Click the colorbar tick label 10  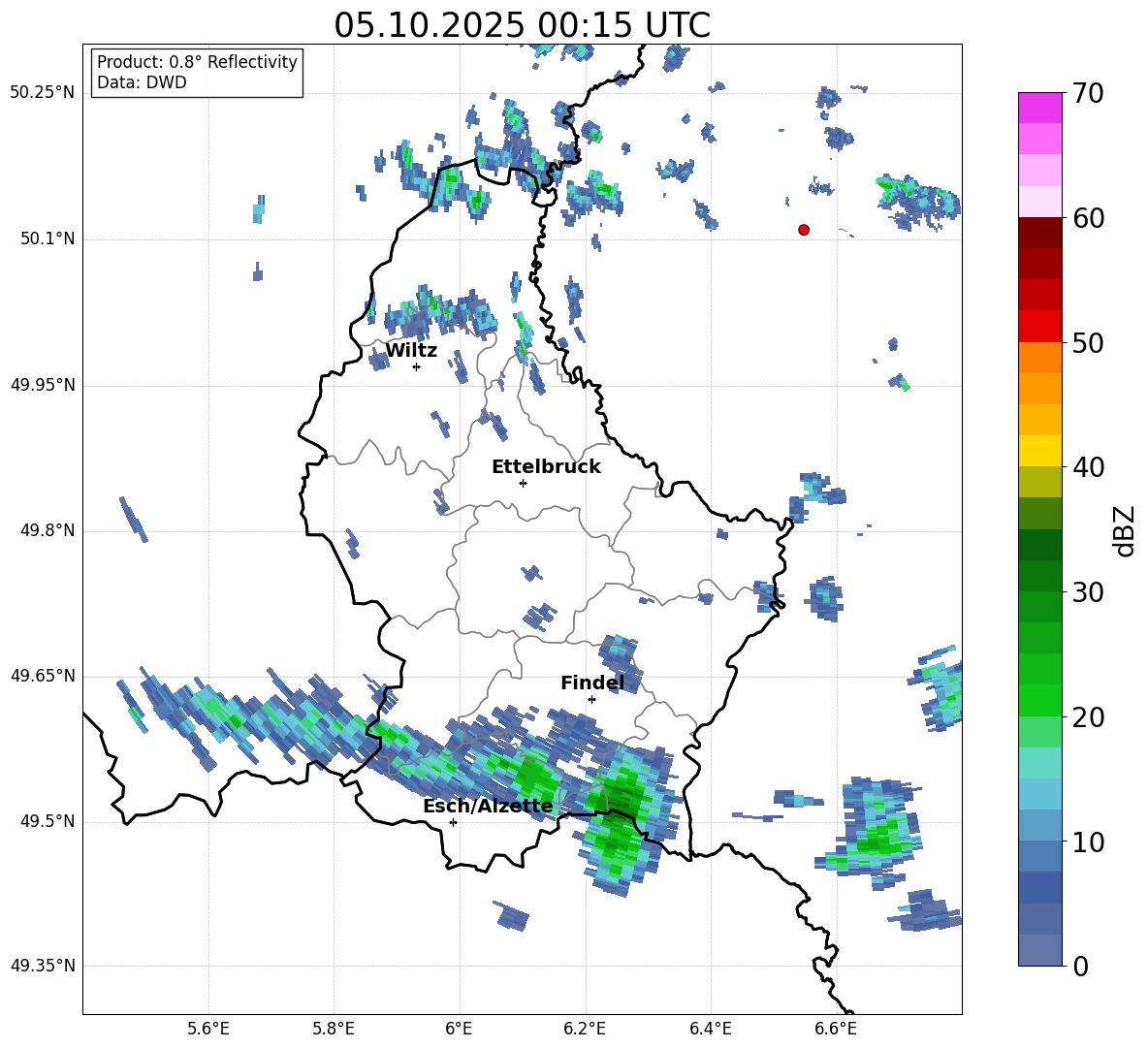coord(1088,842)
